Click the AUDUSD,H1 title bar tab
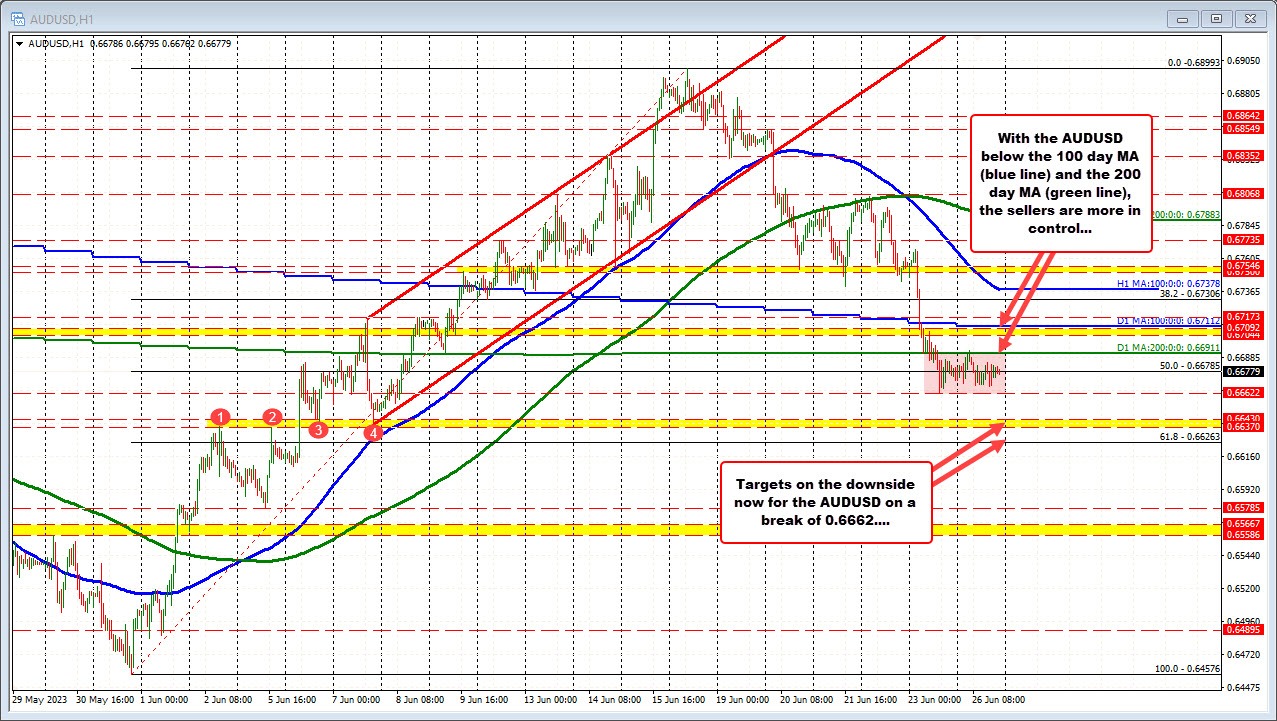 60,17
